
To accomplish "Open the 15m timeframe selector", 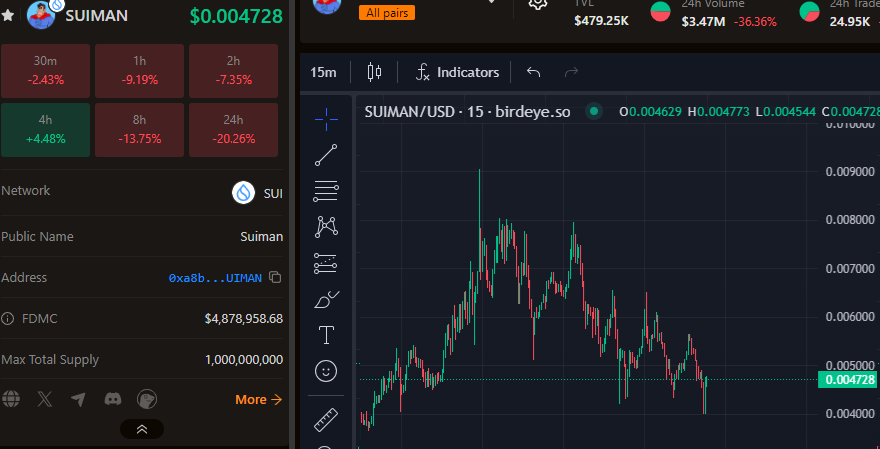I will (323, 72).
